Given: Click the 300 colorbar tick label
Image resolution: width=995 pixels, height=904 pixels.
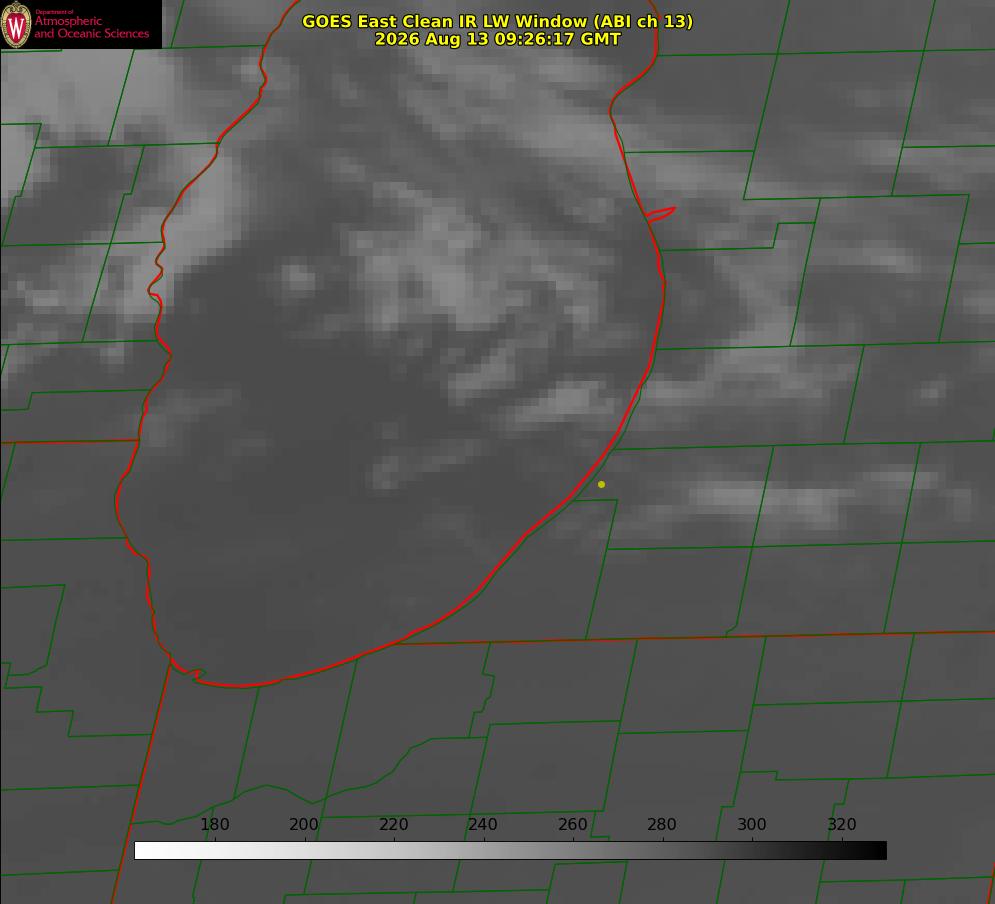Looking at the screenshot, I should tap(752, 824).
